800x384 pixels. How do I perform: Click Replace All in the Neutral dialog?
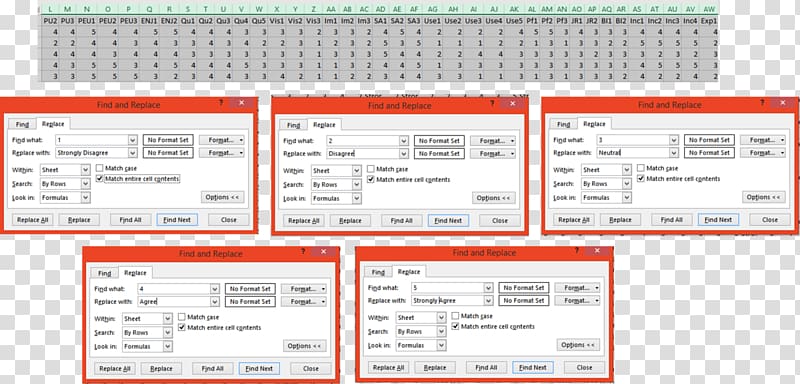click(573, 220)
